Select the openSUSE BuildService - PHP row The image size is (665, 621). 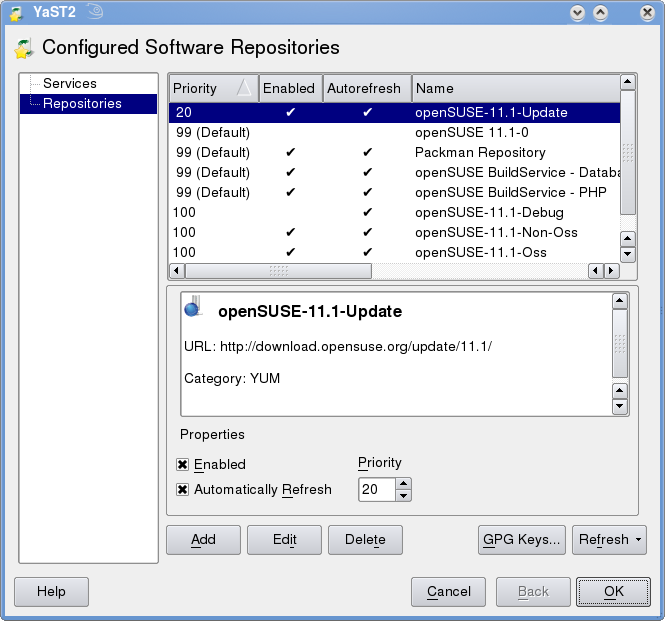coord(394,192)
